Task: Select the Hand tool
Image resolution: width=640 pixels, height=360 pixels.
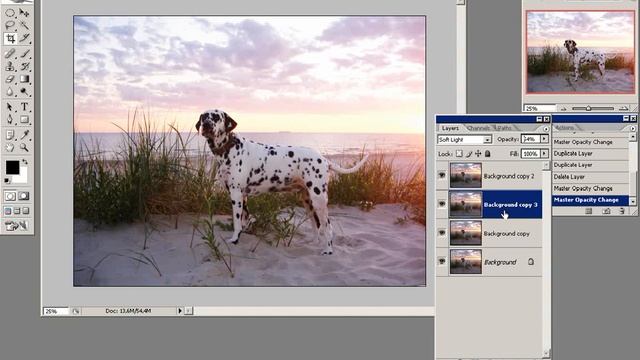Action: (10, 147)
